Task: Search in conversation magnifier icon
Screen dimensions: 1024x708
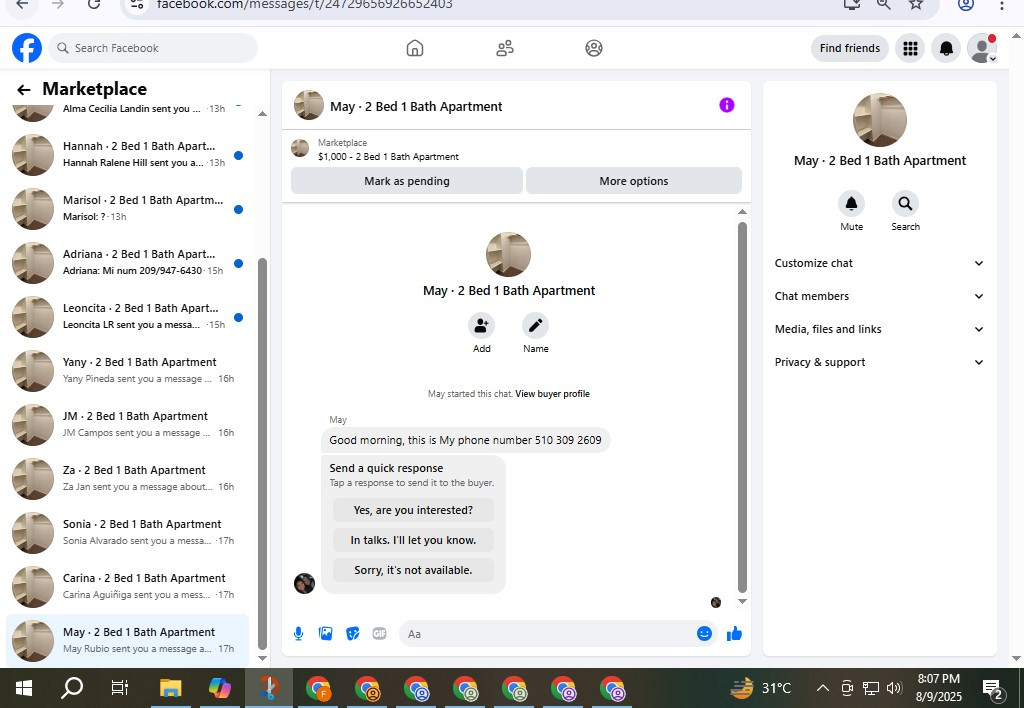Action: [x=905, y=204]
